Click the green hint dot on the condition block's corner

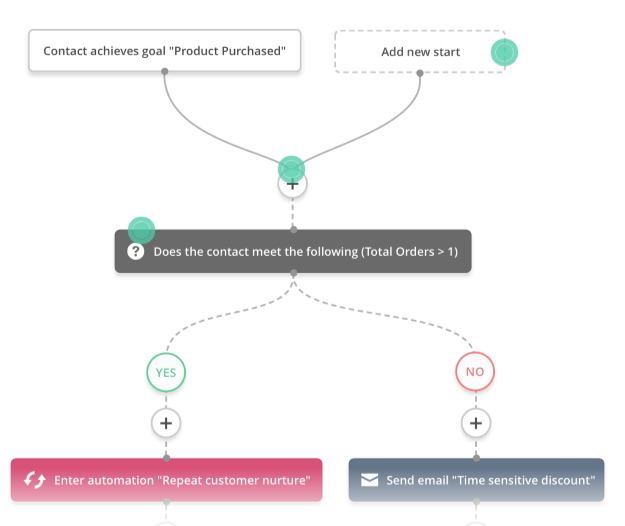click(x=141, y=231)
